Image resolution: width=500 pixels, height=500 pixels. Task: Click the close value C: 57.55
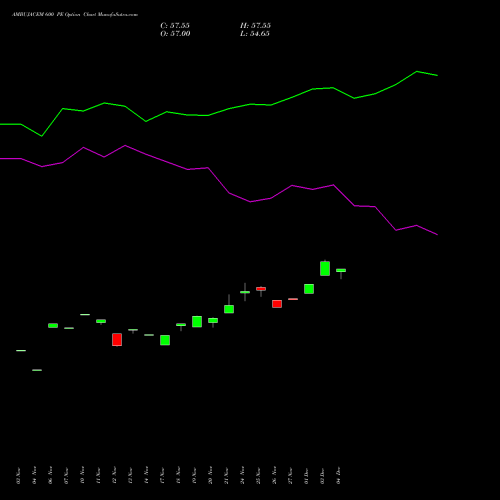coord(175,26)
